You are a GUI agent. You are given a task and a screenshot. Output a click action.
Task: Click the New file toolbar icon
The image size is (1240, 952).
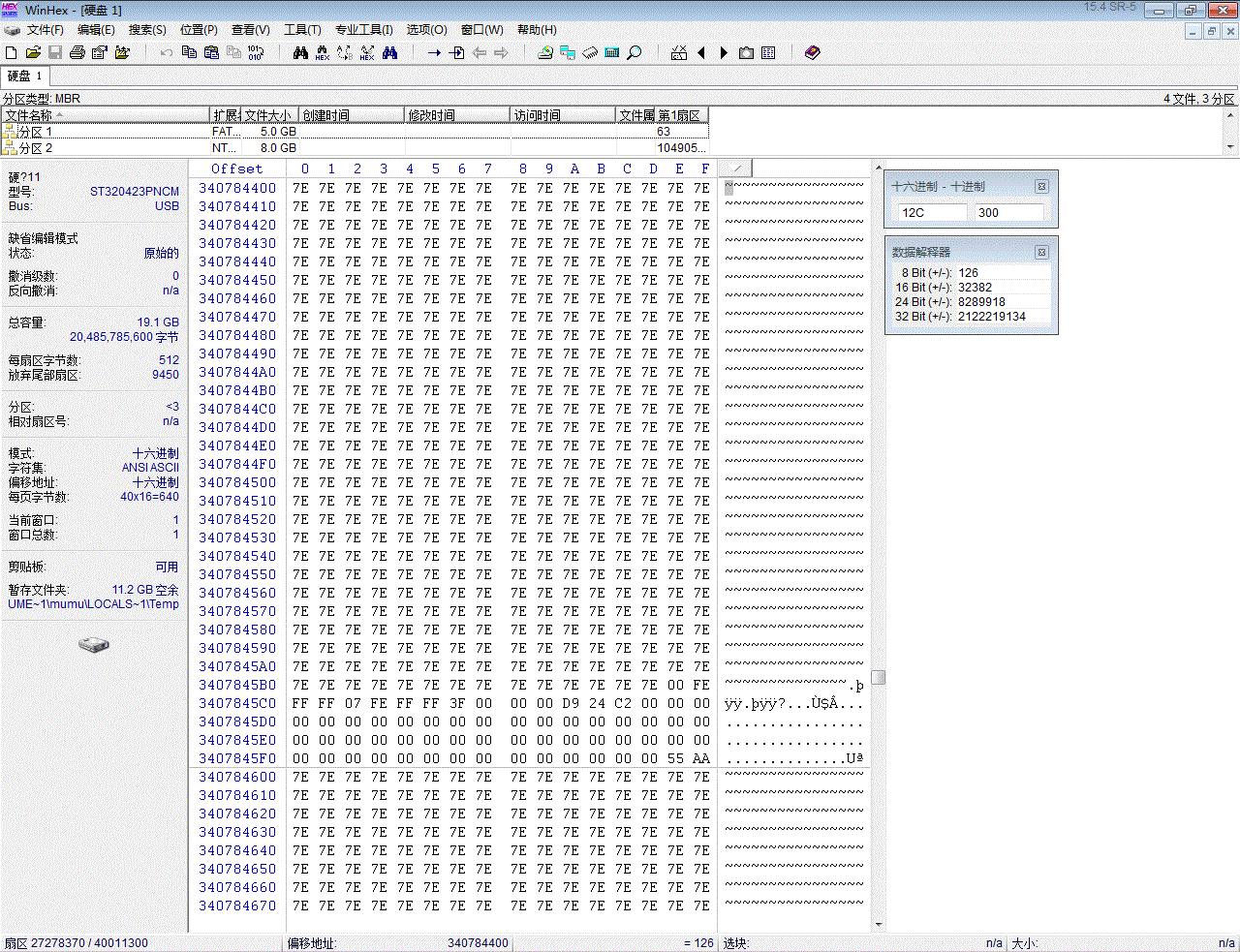[x=12, y=52]
